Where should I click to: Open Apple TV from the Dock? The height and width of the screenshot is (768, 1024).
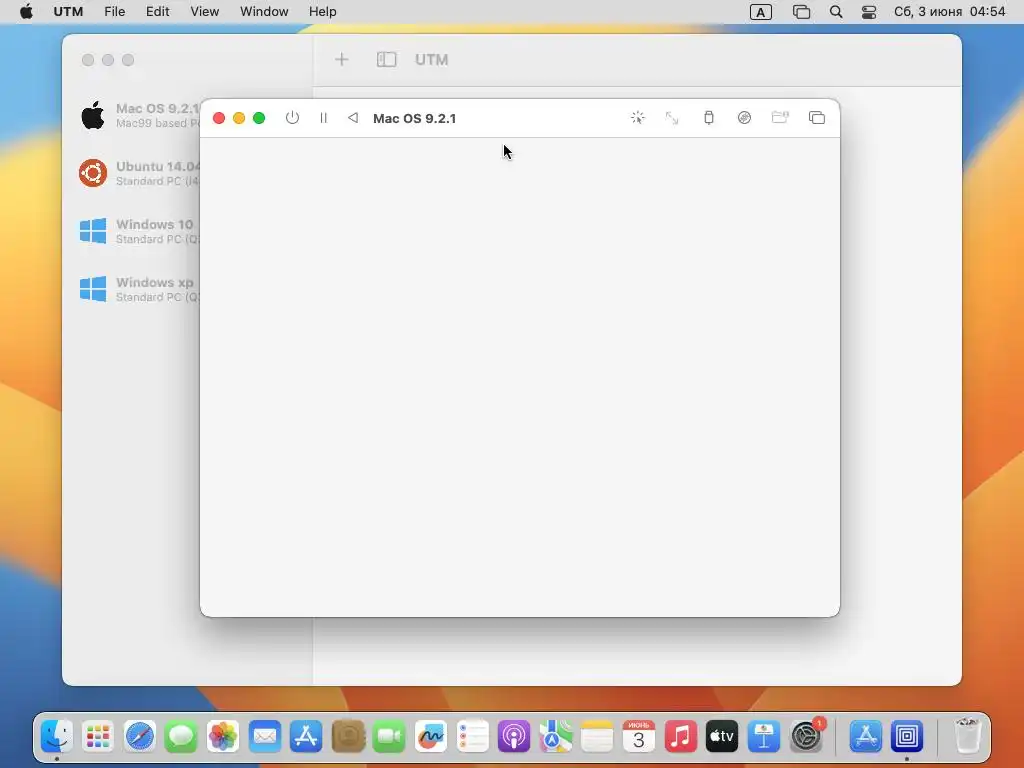(x=722, y=737)
